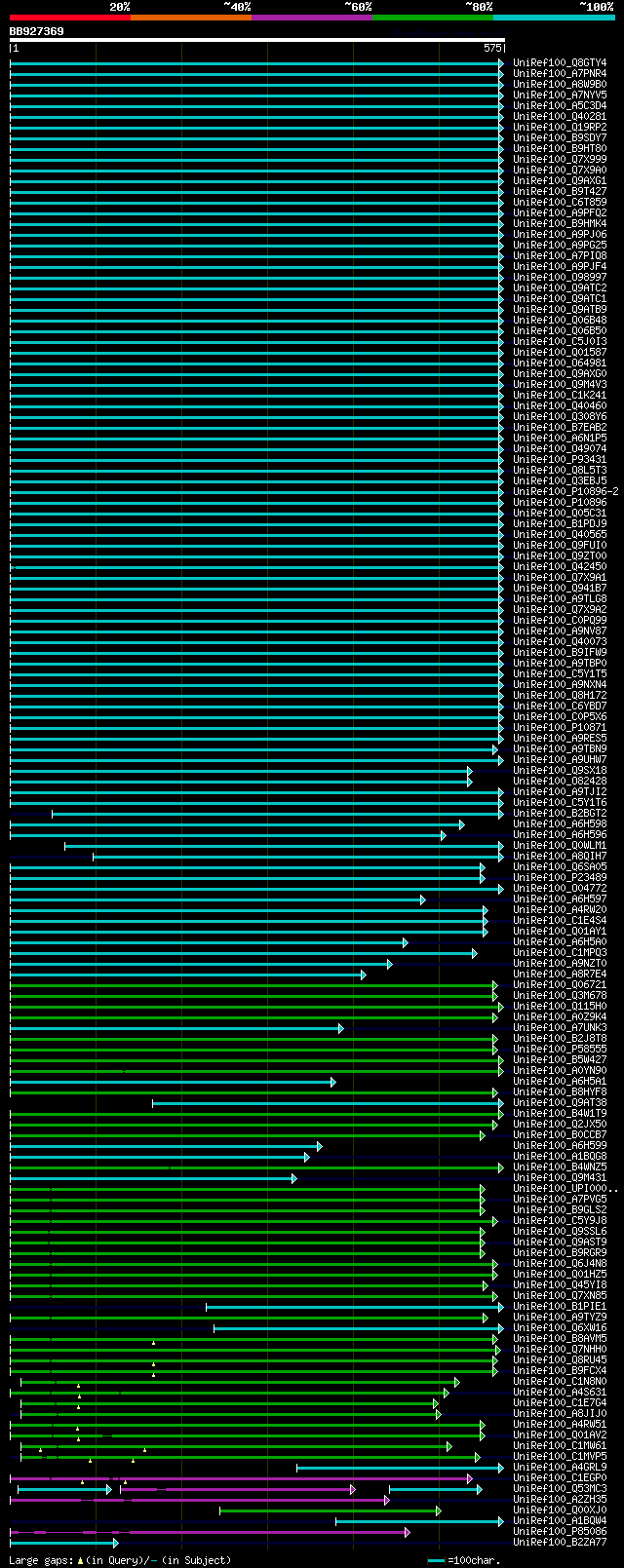Screen dimensions: 624x1568
Task: Select the label UniRef100_Q8H172
Action: [x=560, y=696]
